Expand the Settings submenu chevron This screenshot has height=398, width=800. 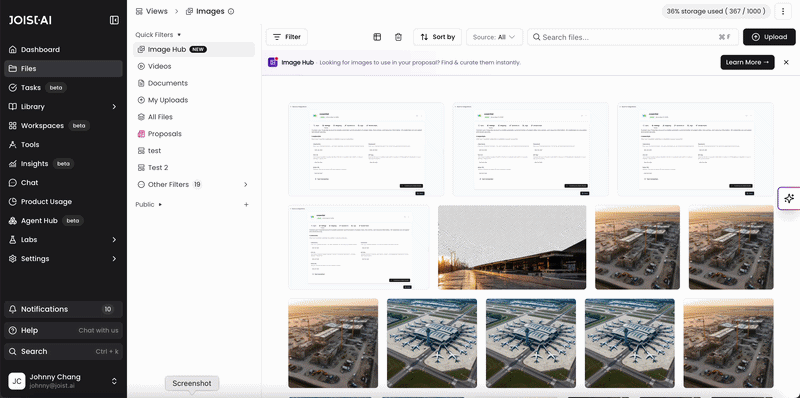coord(114,259)
